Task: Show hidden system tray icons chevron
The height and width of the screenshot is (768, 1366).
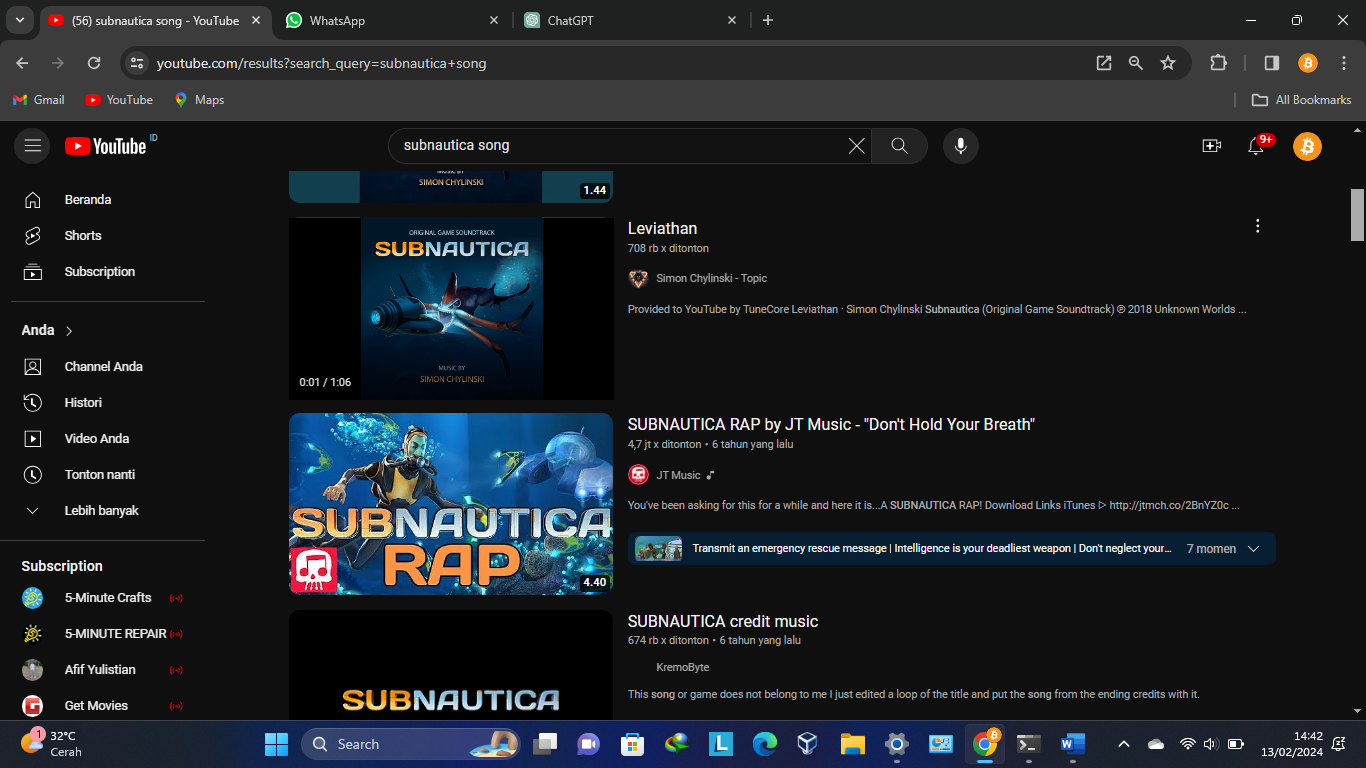Action: (1123, 744)
